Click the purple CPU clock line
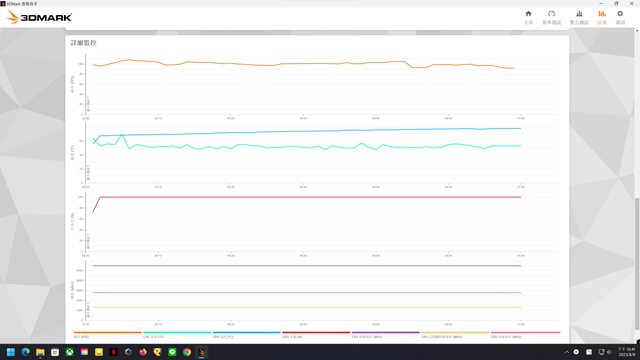Image resolution: width=640 pixels, height=360 pixels. point(307,266)
